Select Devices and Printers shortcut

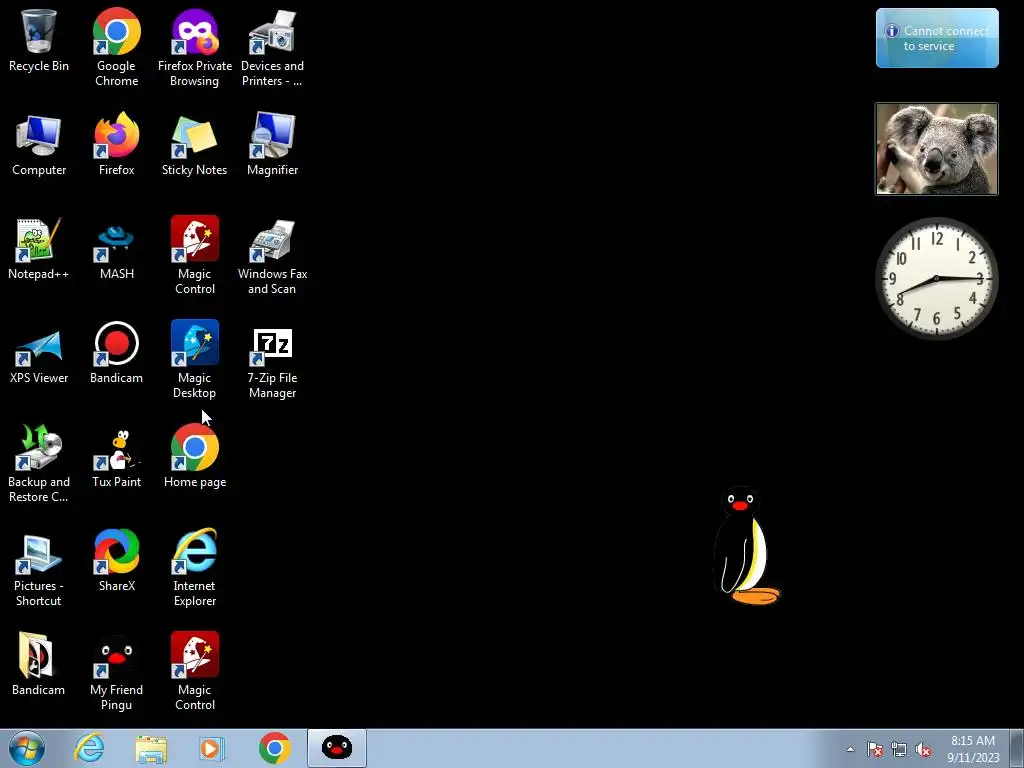[x=272, y=47]
